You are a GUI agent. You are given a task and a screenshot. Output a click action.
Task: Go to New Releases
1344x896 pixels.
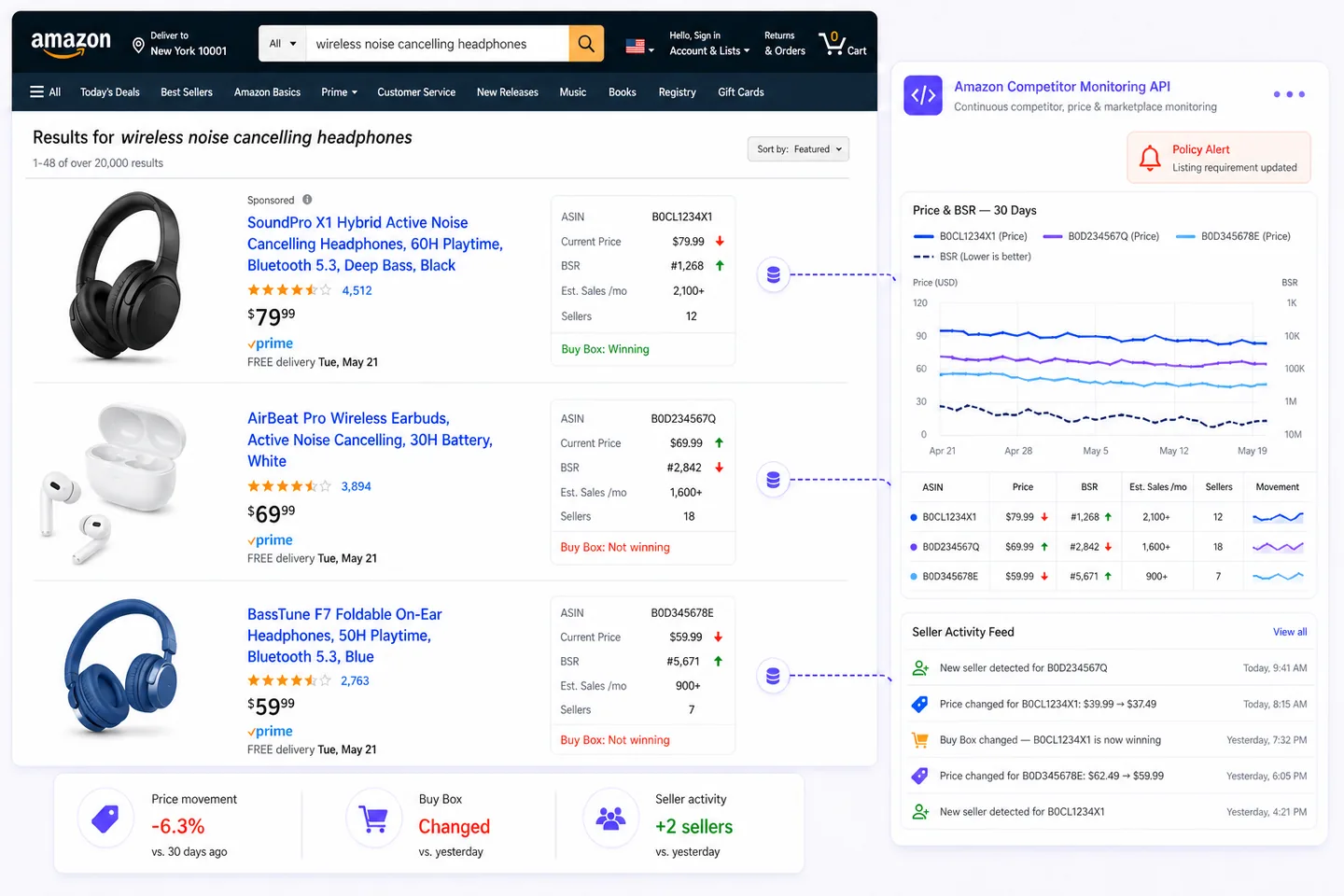(508, 92)
